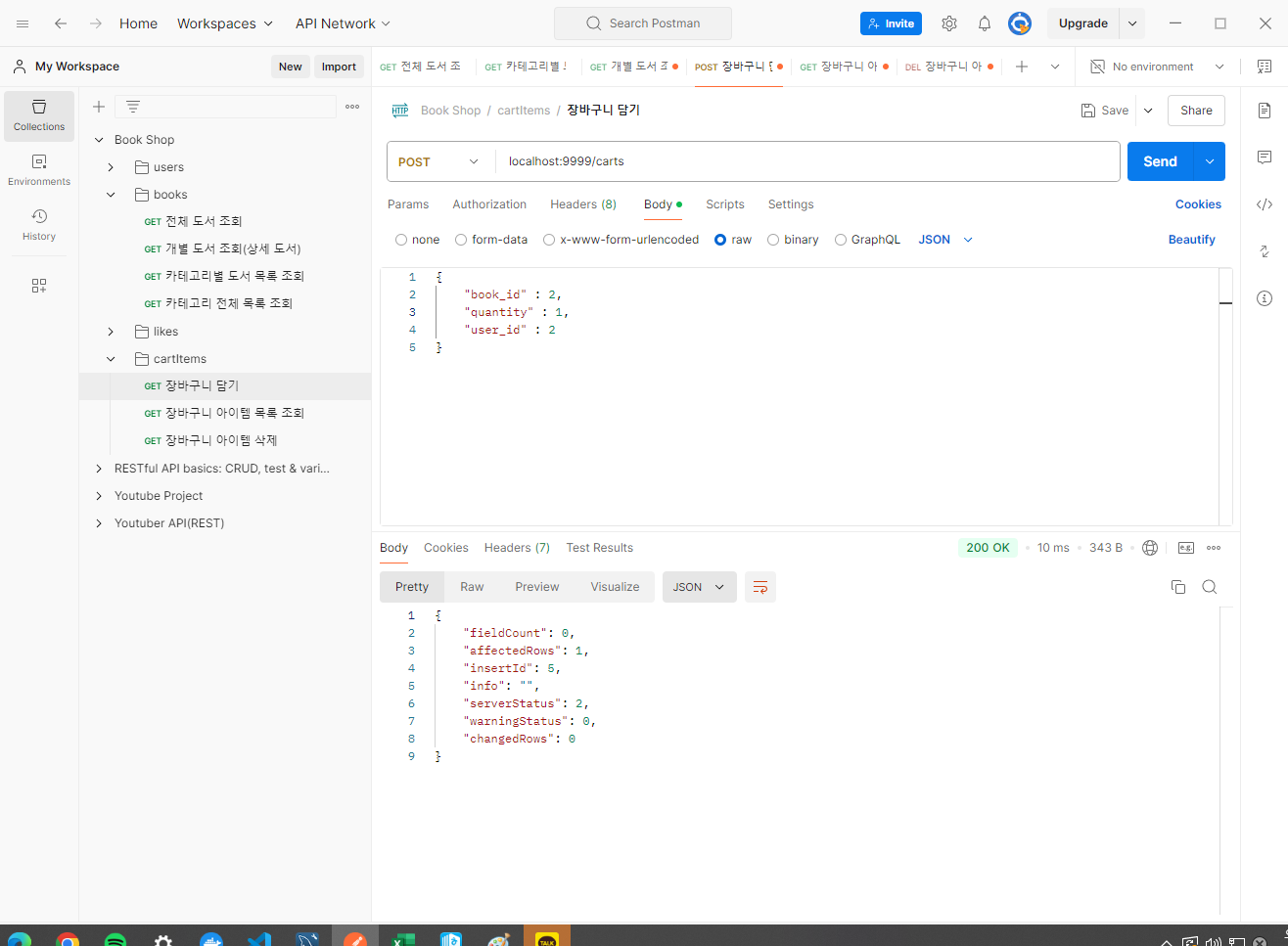Open History sidebar panel
The height and width of the screenshot is (946, 1288).
[39, 225]
